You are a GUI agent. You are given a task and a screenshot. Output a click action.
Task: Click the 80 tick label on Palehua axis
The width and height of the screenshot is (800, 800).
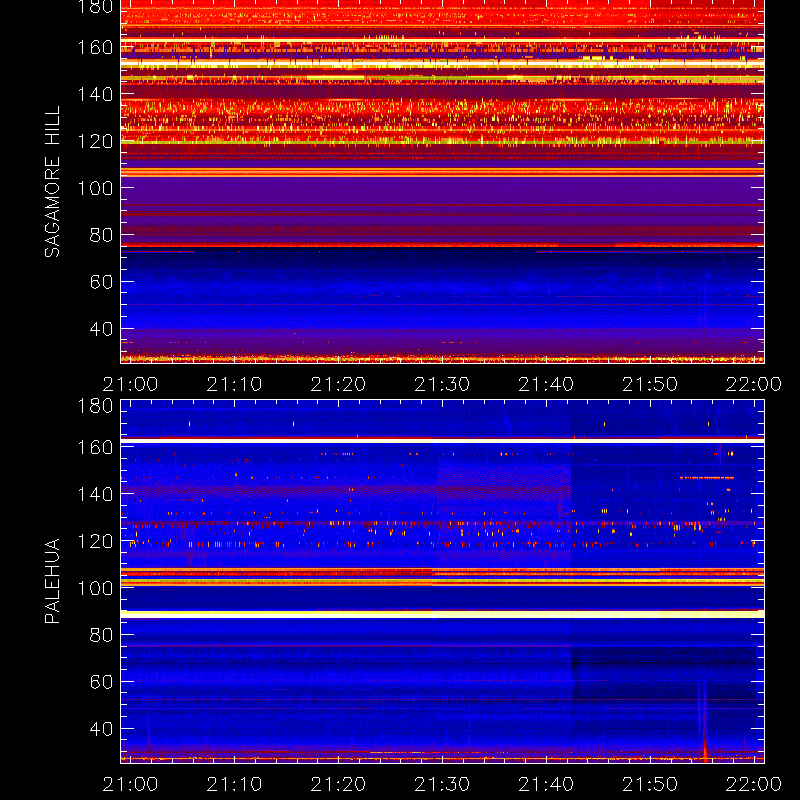(x=101, y=635)
